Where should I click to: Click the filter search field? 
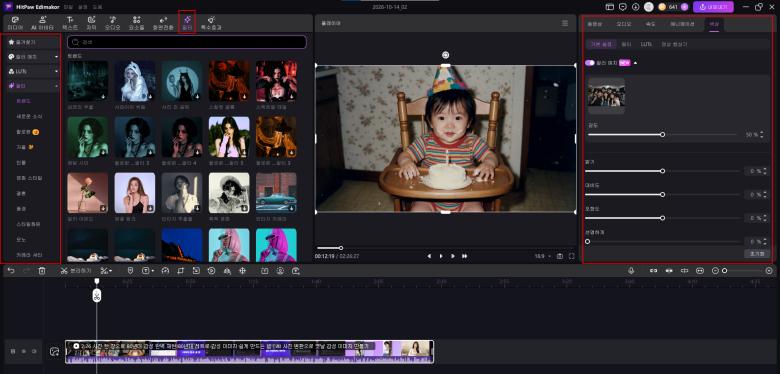point(187,42)
